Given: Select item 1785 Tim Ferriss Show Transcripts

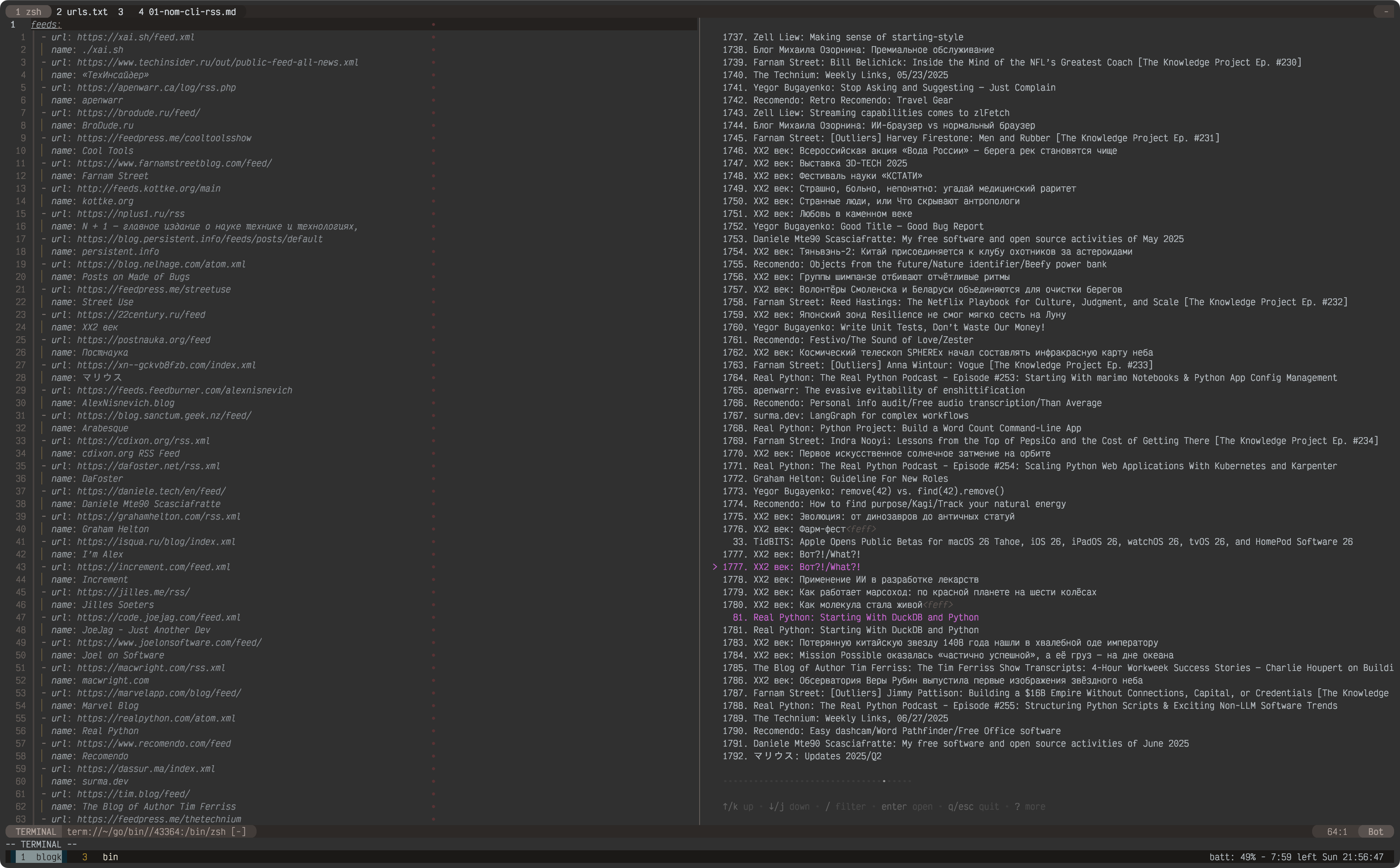Looking at the screenshot, I should click(x=1058, y=668).
